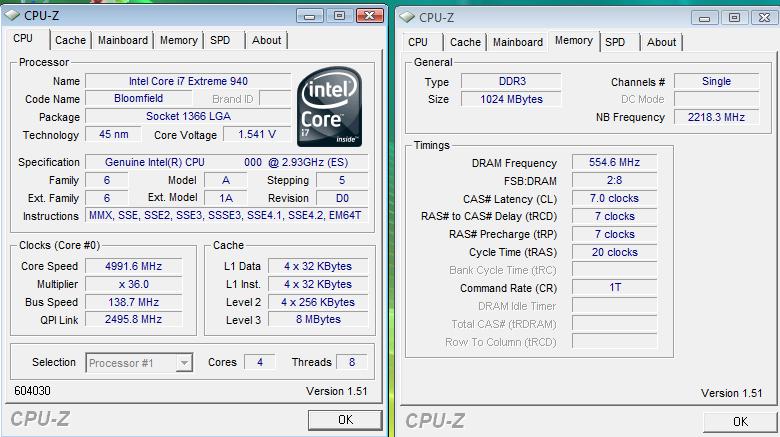This screenshot has width=780, height=437.
Task: Open Mainboard tab in left window
Action: click(x=123, y=40)
